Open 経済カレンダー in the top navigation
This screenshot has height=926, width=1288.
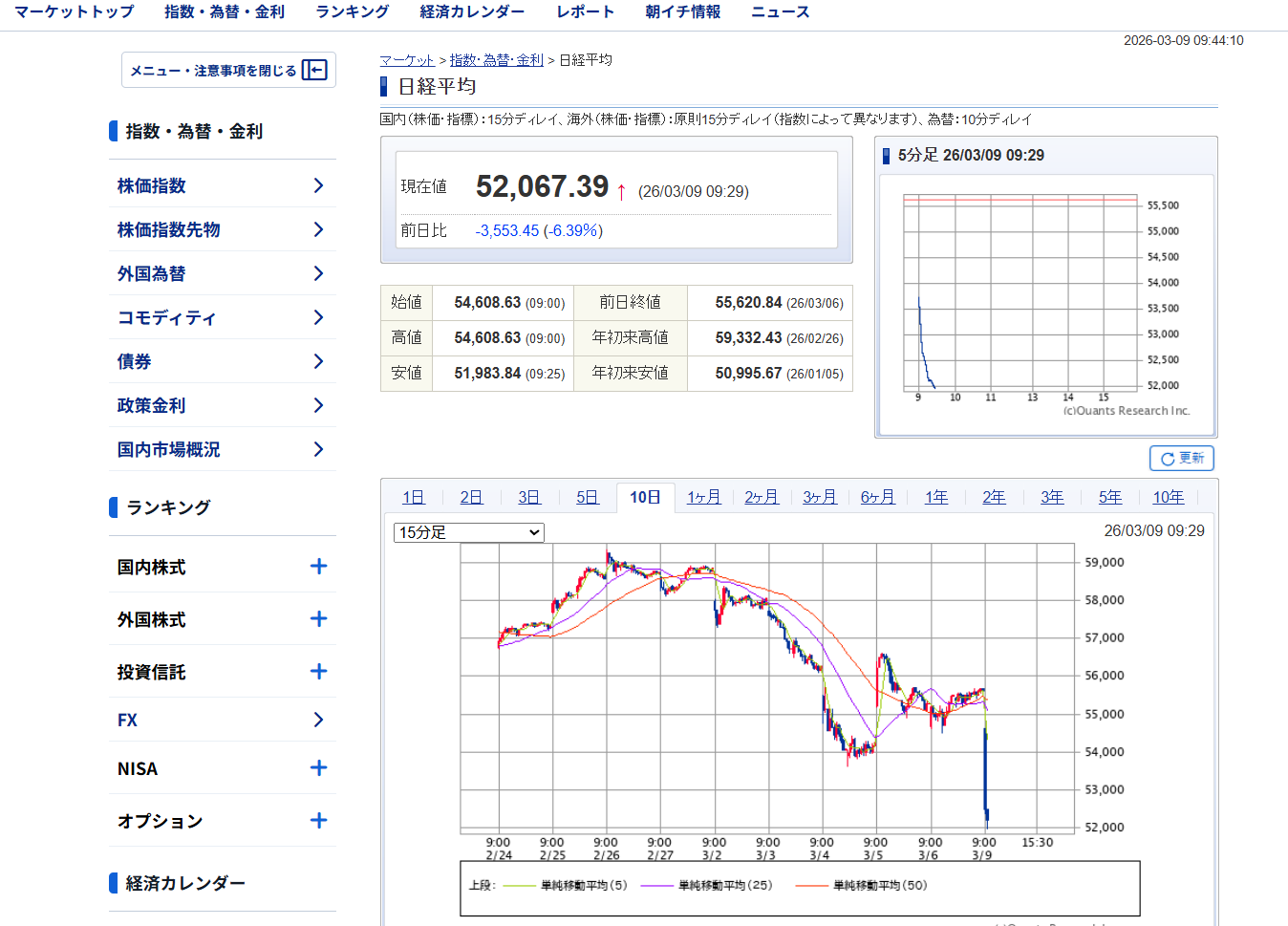[x=472, y=11]
